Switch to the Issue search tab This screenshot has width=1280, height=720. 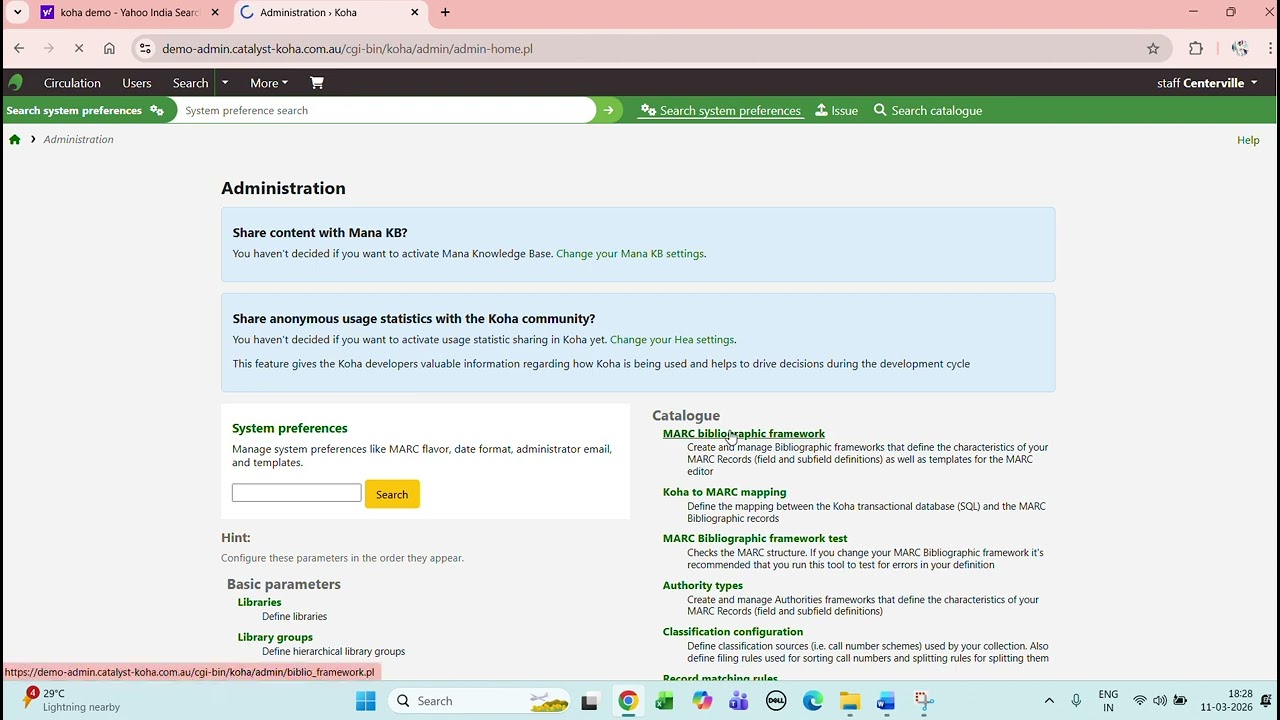point(837,111)
